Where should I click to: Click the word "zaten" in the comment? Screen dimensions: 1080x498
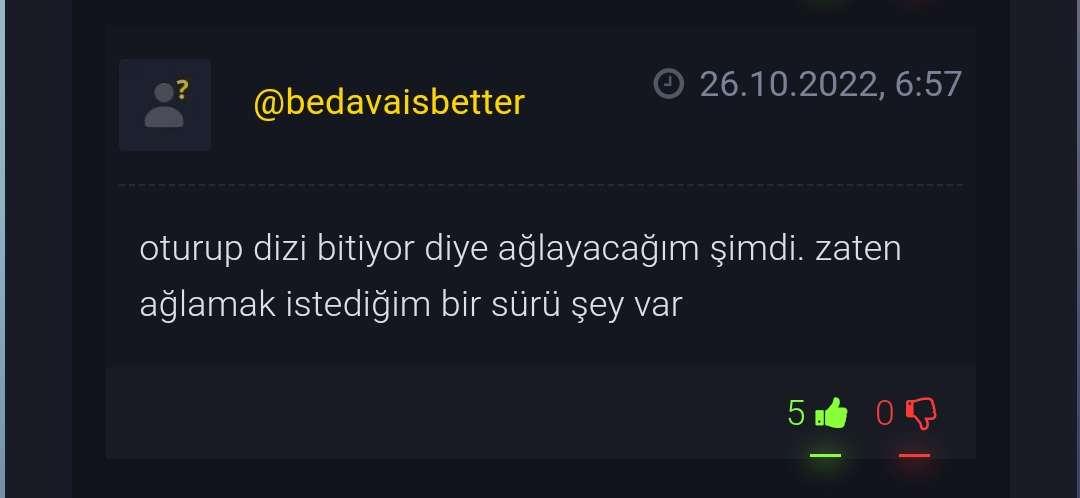858,249
